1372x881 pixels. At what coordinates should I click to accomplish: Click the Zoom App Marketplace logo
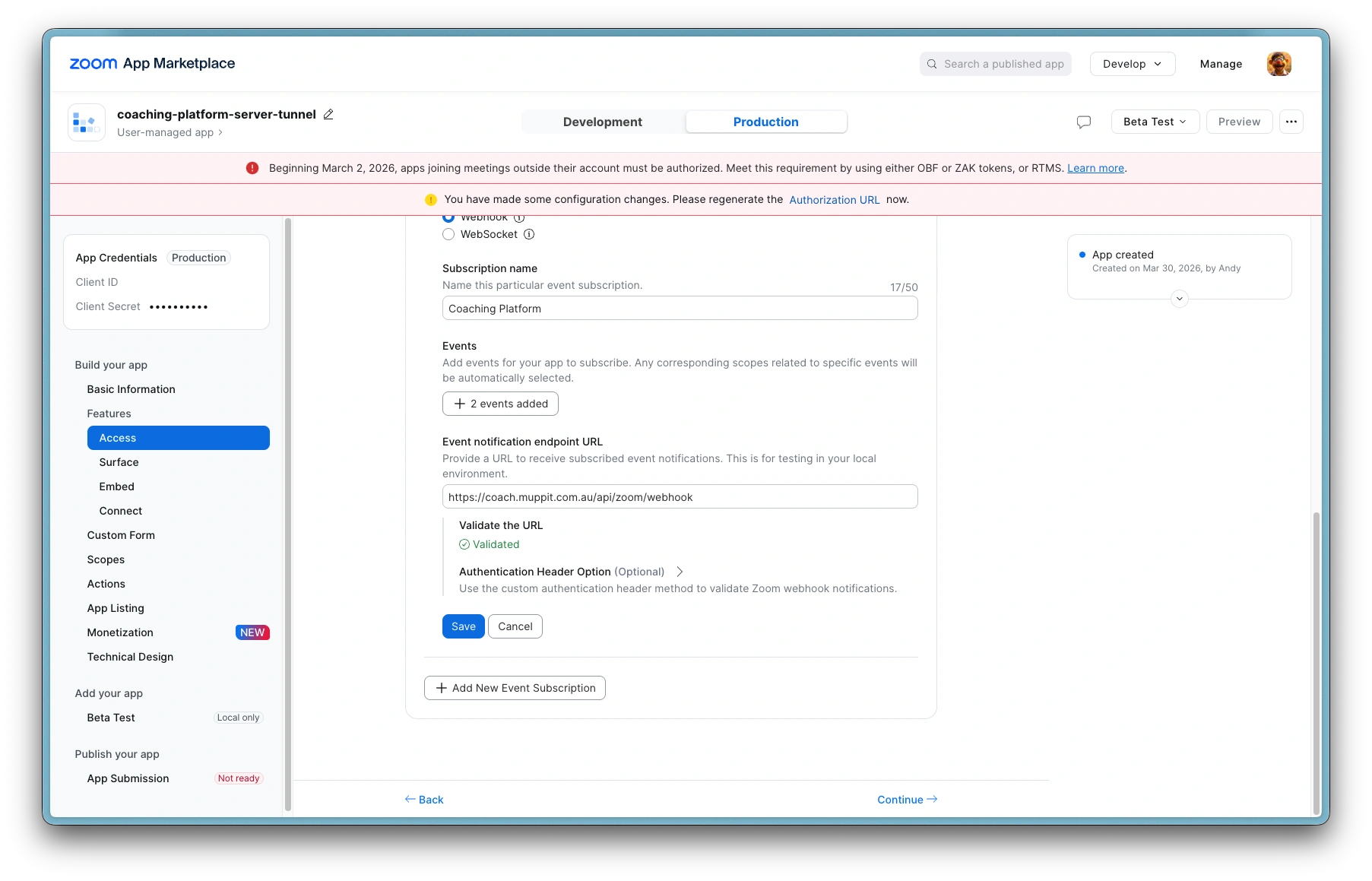click(152, 64)
